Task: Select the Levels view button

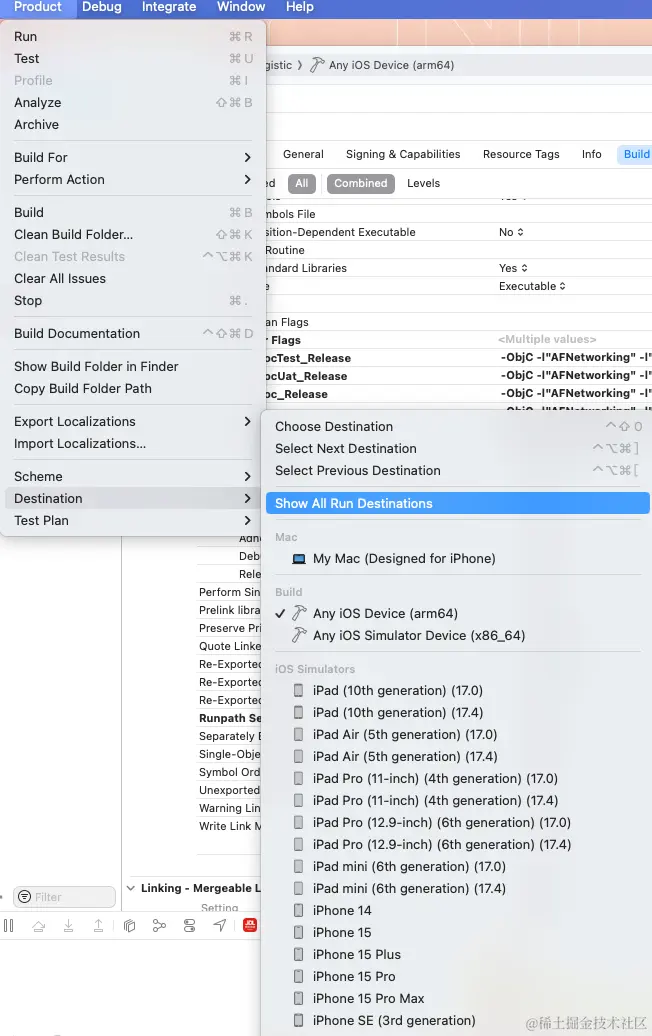Action: [x=423, y=183]
